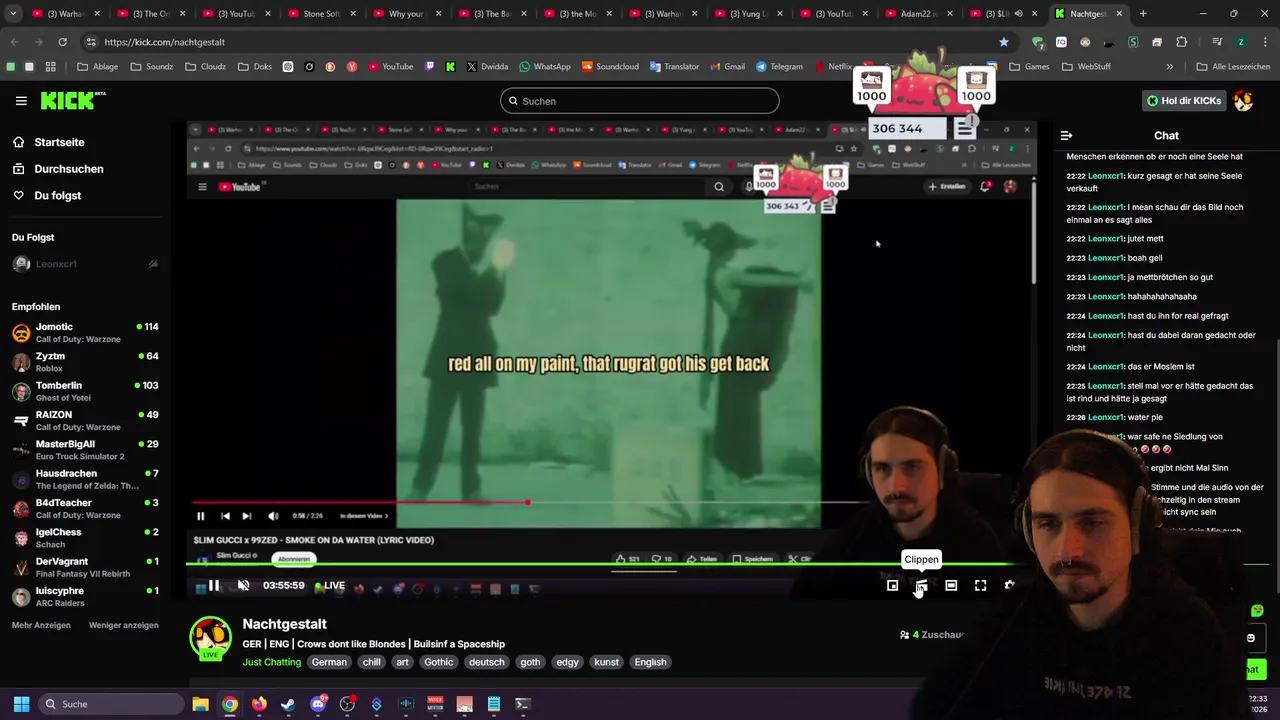The width and height of the screenshot is (1280, 720).
Task: Open followed channel Leonxcr1
Action: tap(85, 264)
